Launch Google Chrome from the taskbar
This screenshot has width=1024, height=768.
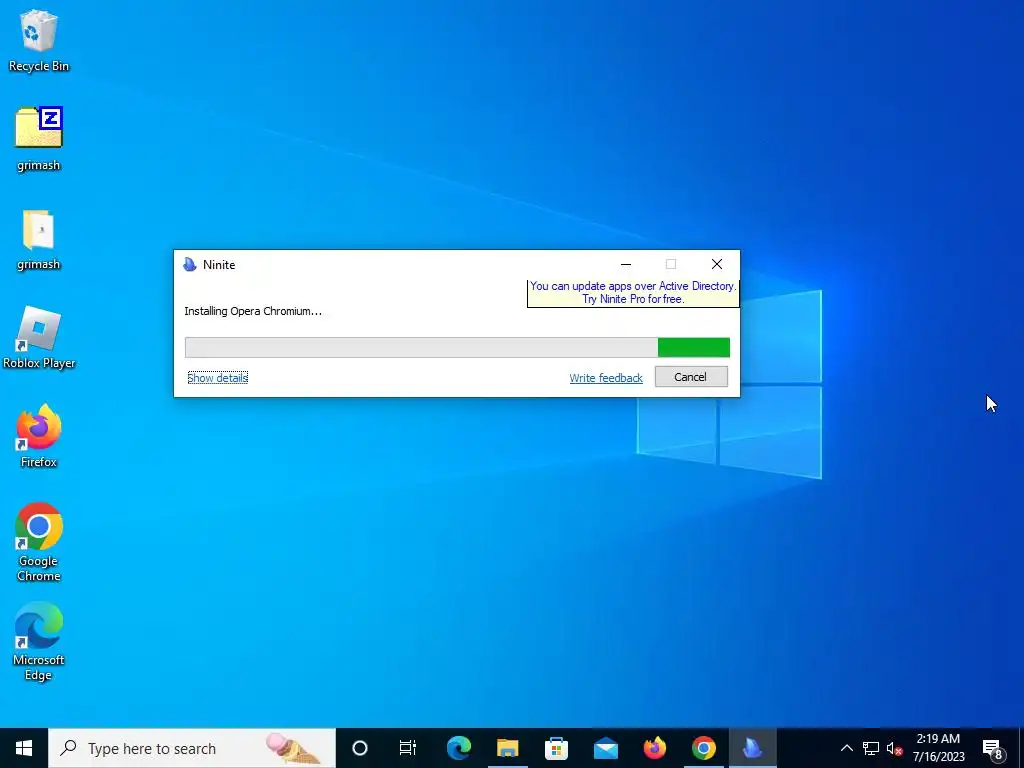(x=703, y=748)
